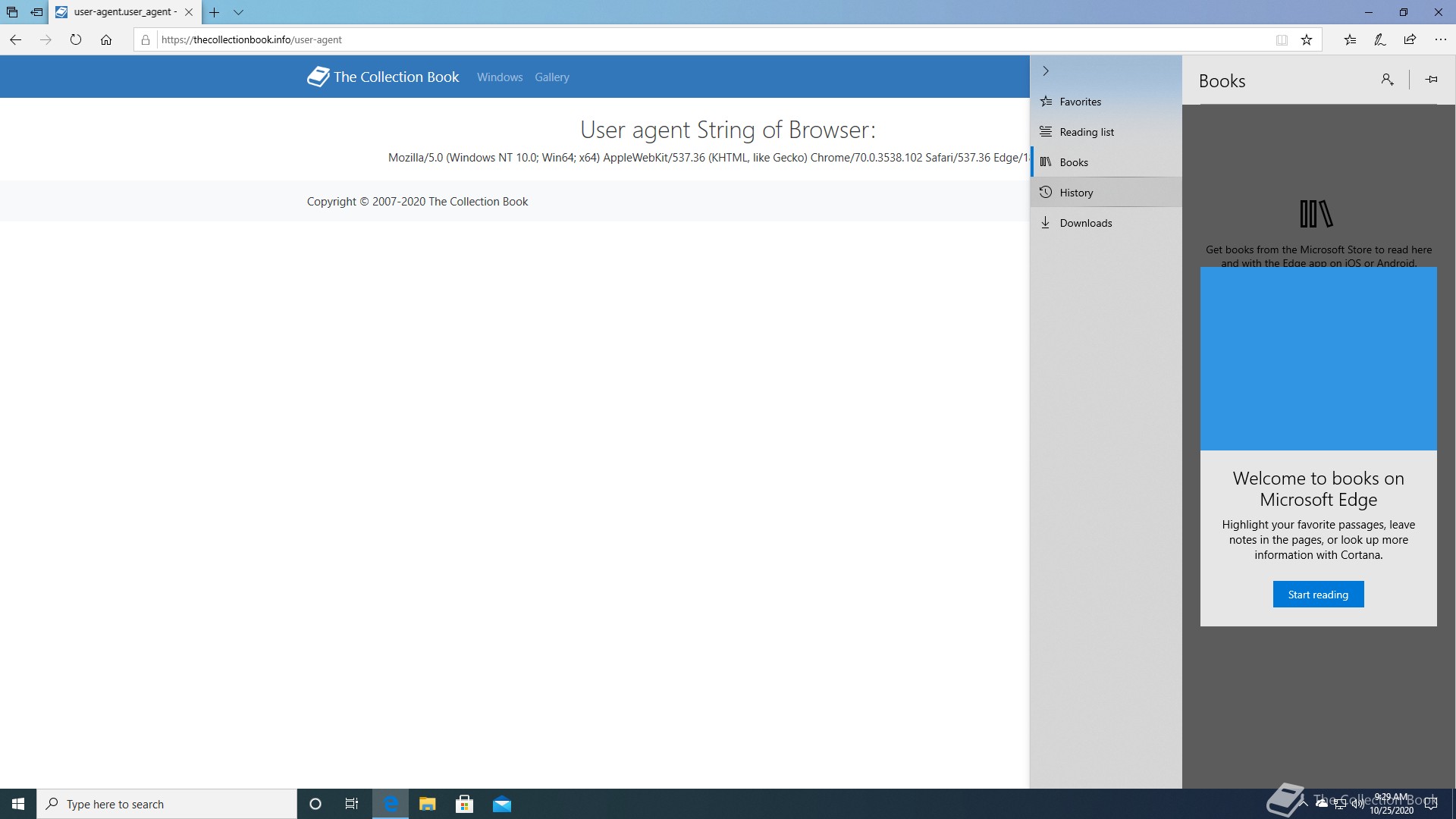Click the blue books promo image

click(x=1318, y=359)
